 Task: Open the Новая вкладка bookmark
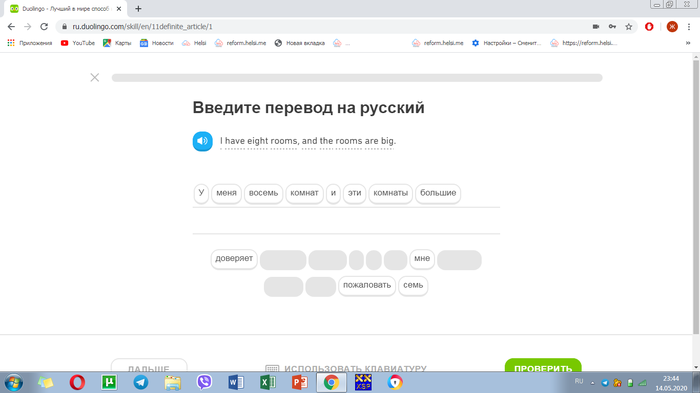(300, 43)
